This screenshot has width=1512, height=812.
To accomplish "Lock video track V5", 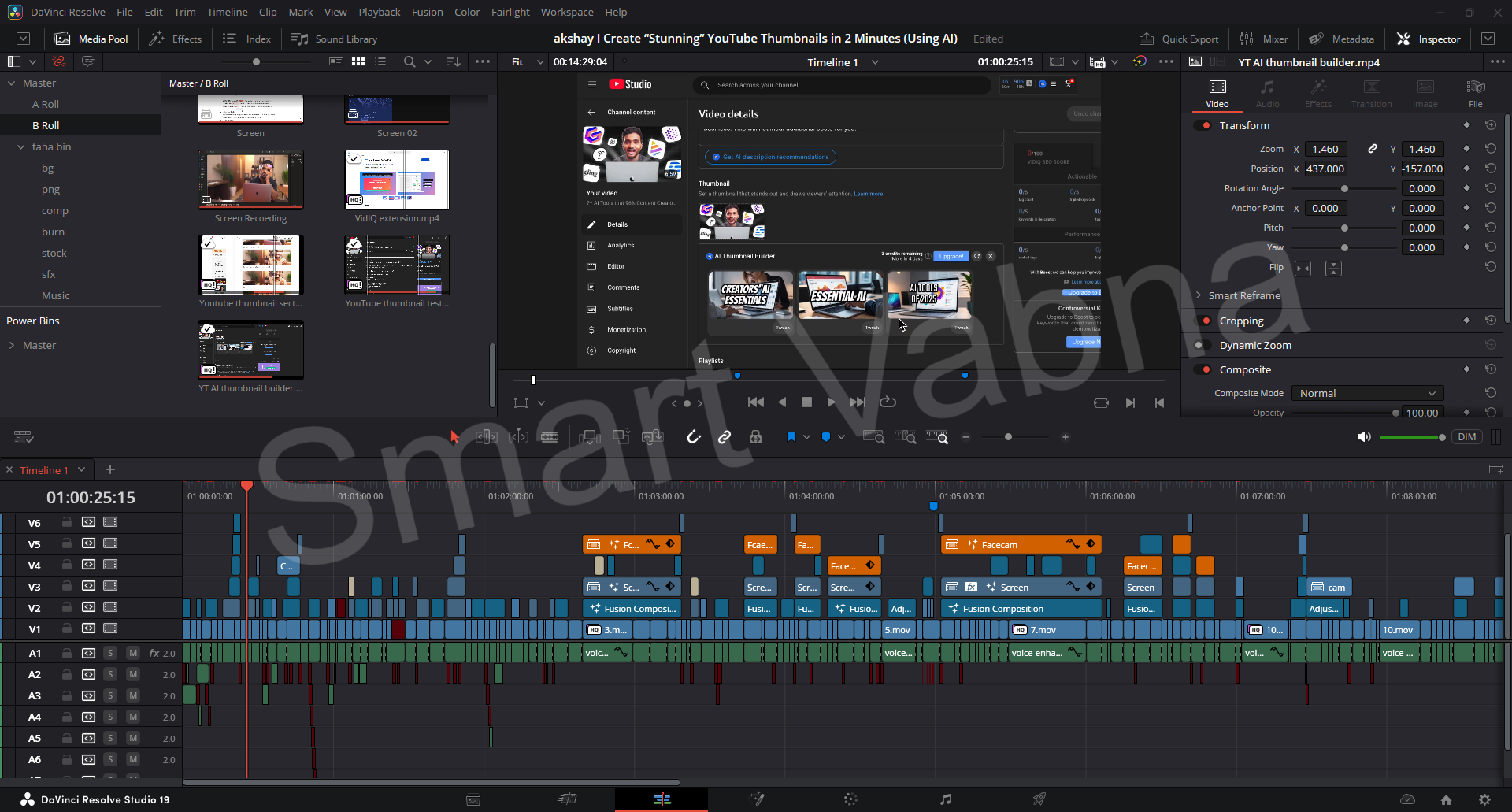I will [x=67, y=543].
